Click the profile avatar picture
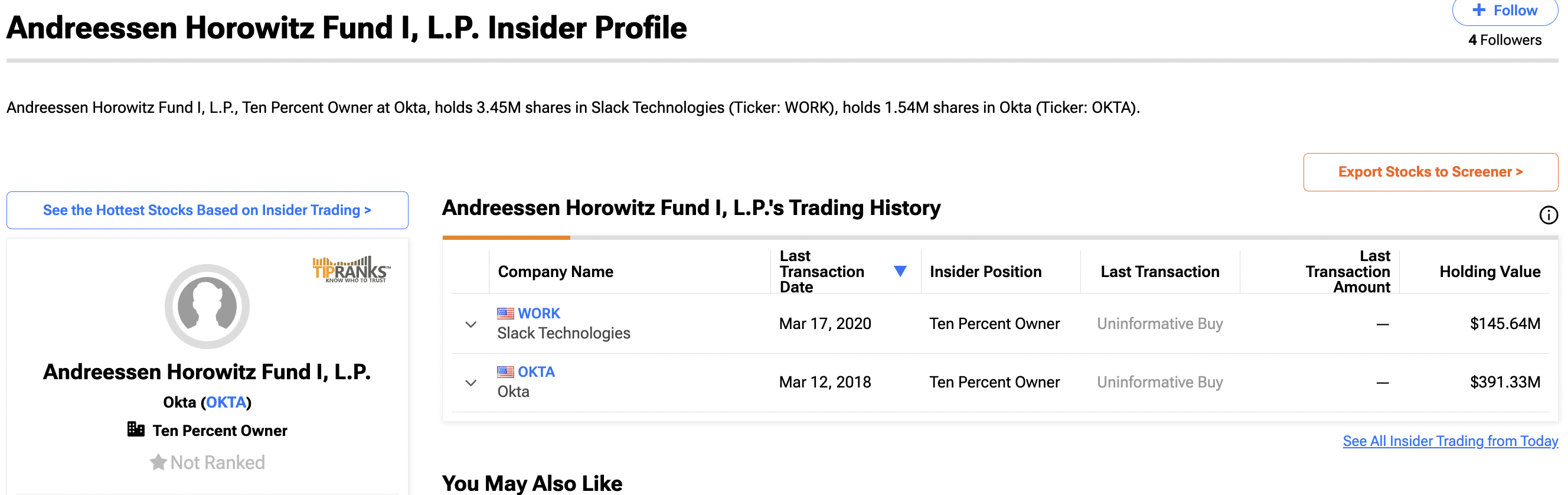1568x495 pixels. coord(207,306)
